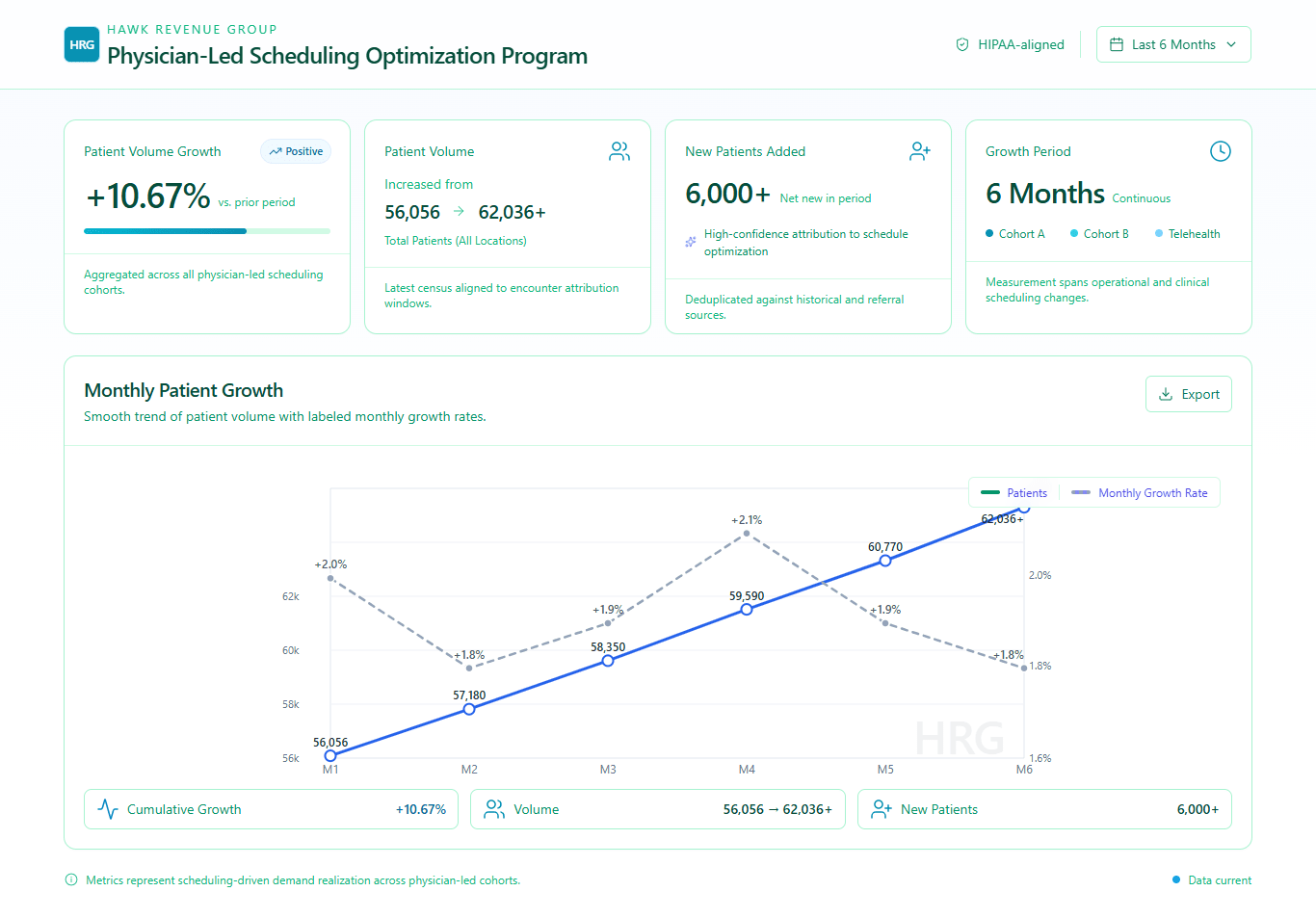Click the New Patients Added person-plus icon
The image size is (1316, 918).
920,151
